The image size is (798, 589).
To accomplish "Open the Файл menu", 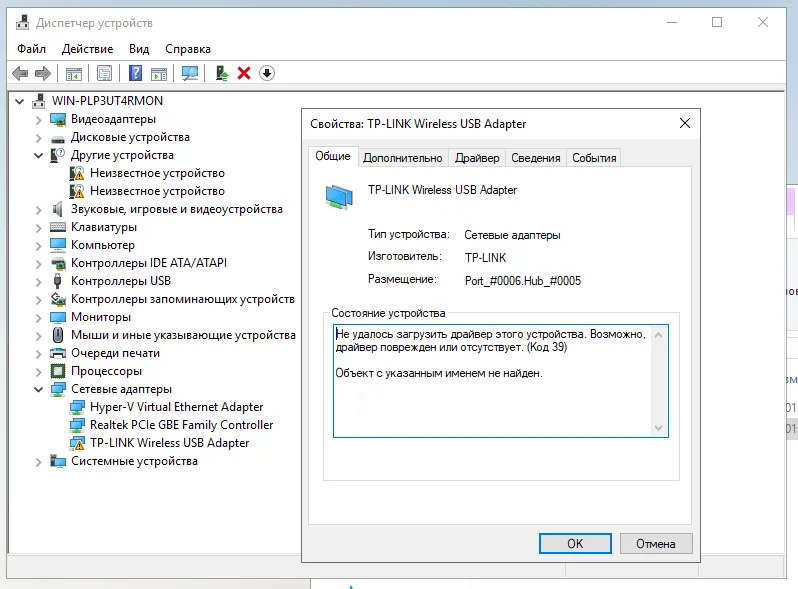I will click(32, 49).
